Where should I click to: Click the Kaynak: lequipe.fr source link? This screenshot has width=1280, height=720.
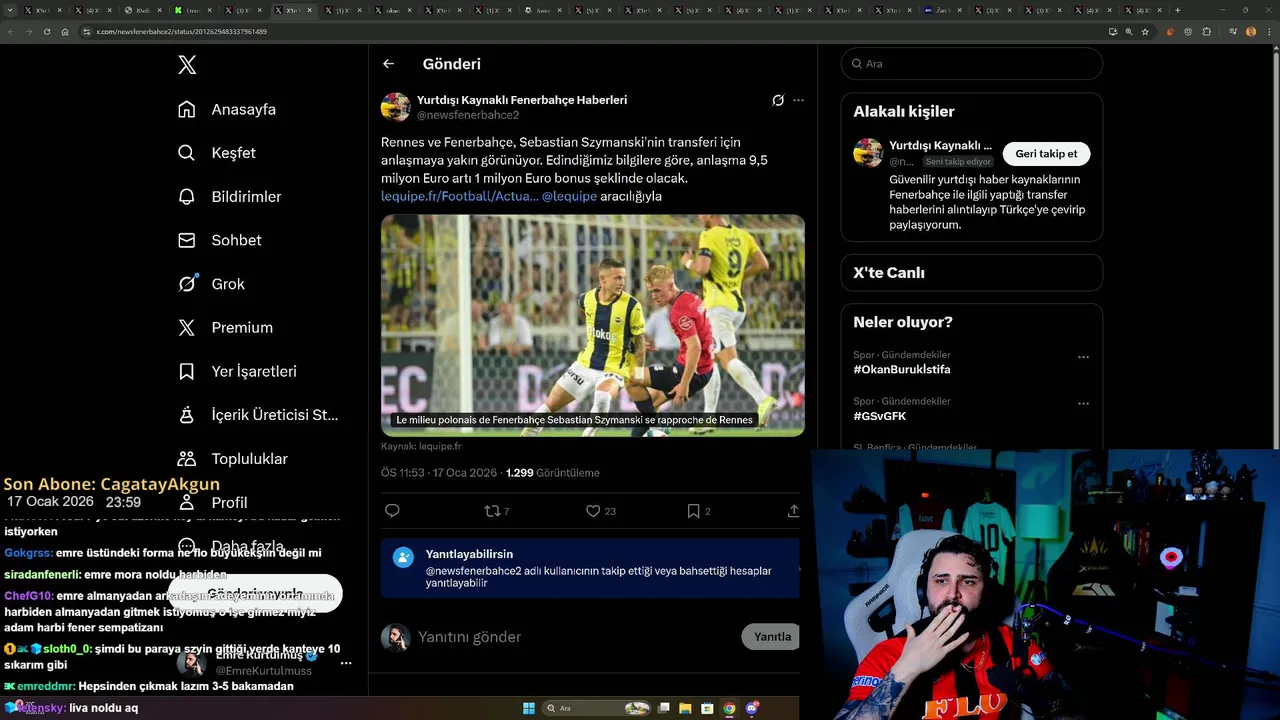coord(421,446)
